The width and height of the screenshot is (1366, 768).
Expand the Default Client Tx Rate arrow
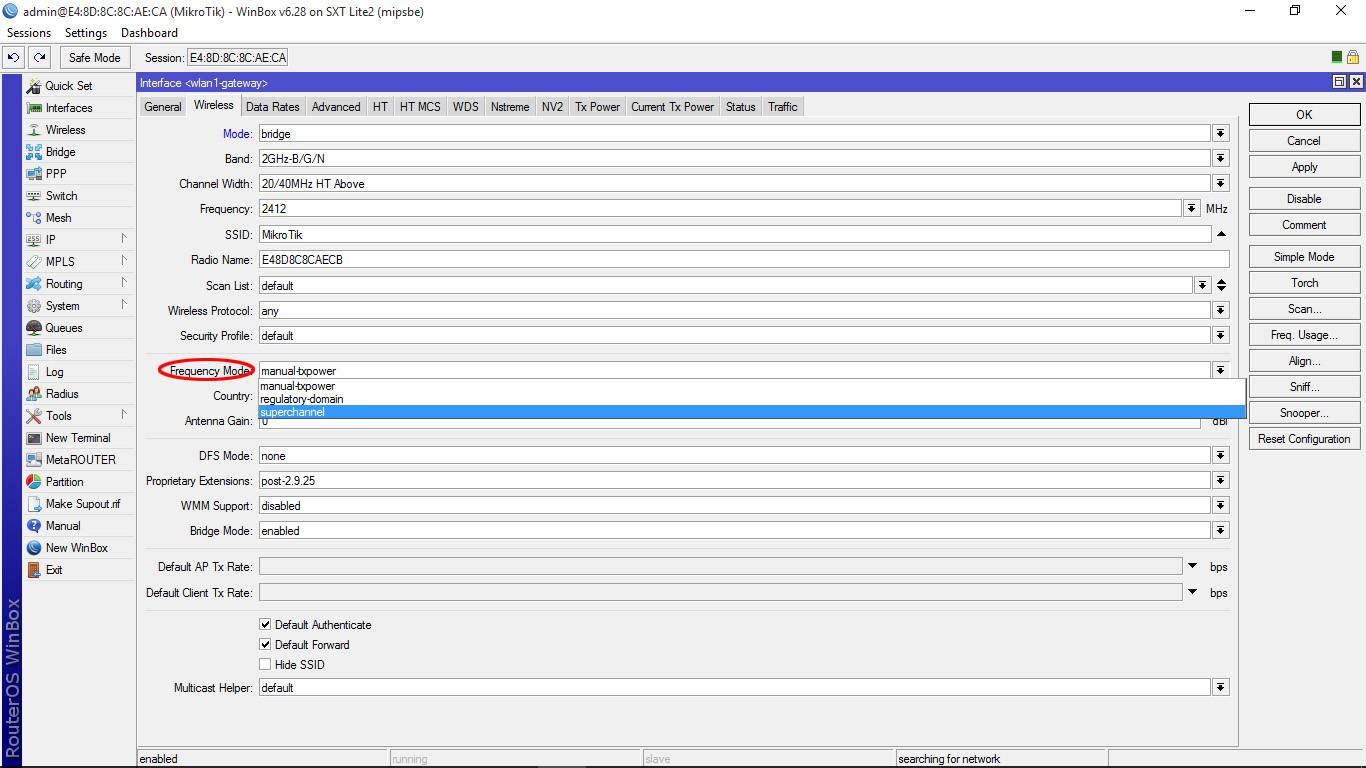pyautogui.click(x=1192, y=593)
